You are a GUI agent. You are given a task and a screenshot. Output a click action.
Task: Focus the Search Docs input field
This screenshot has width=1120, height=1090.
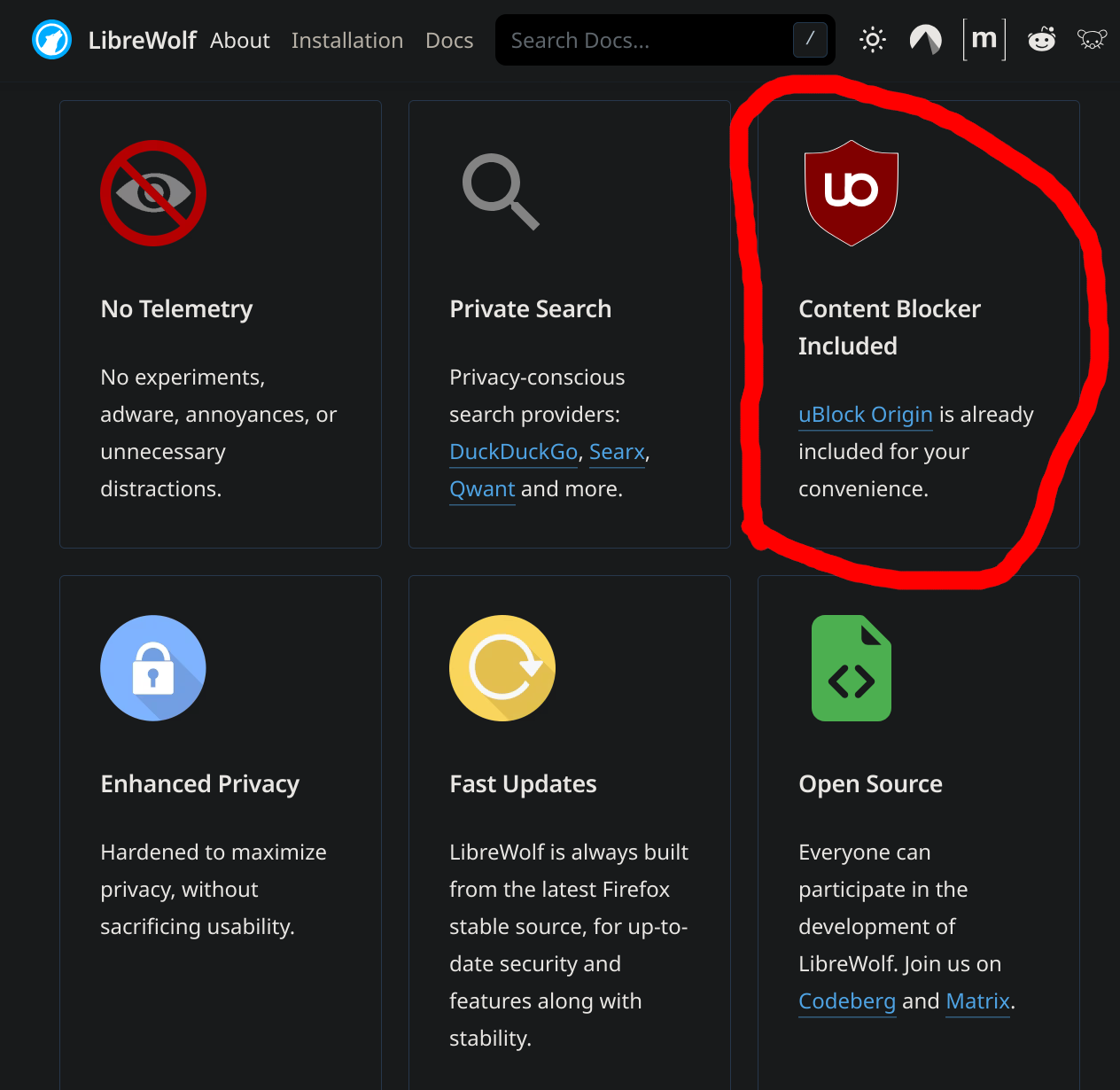665,40
